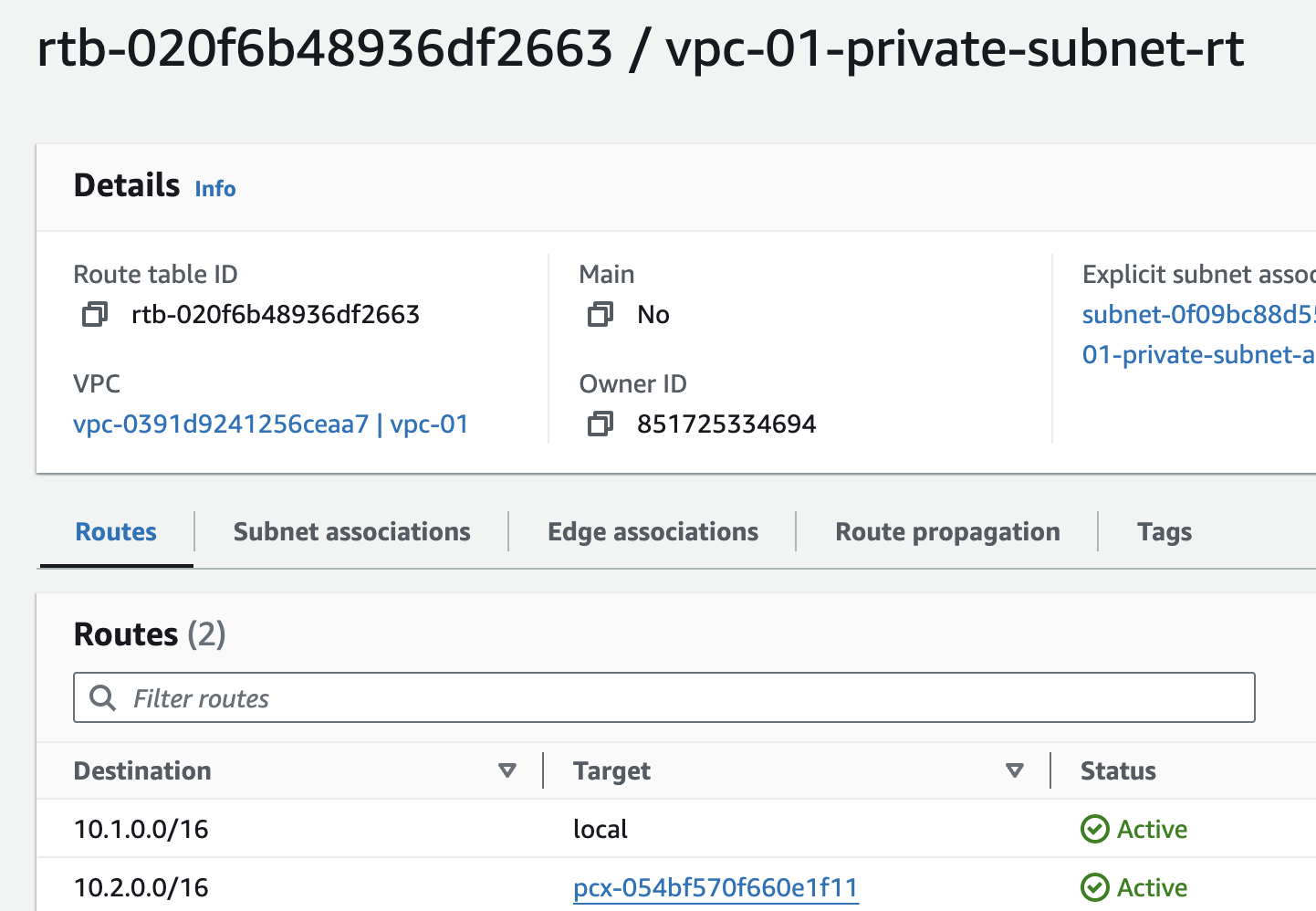This screenshot has height=911, width=1316.
Task: Click the Filter routes search field
Action: click(x=675, y=698)
